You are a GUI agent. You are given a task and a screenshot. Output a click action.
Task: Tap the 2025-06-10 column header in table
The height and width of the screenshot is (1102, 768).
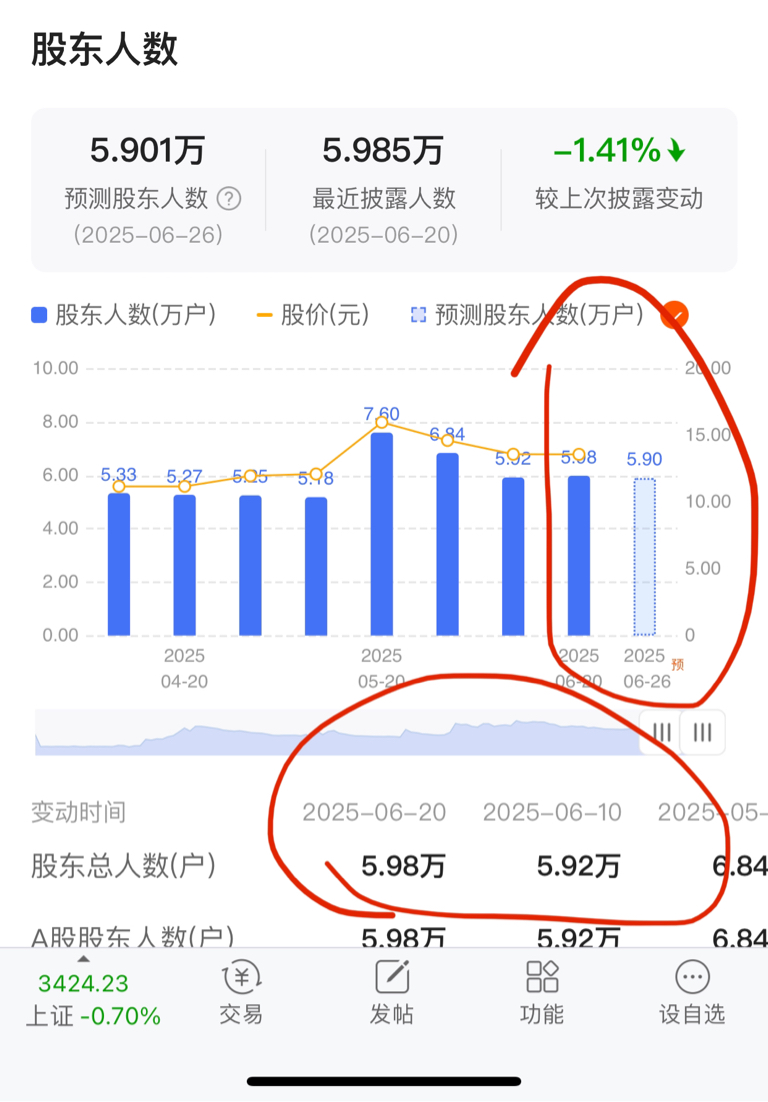tap(552, 812)
